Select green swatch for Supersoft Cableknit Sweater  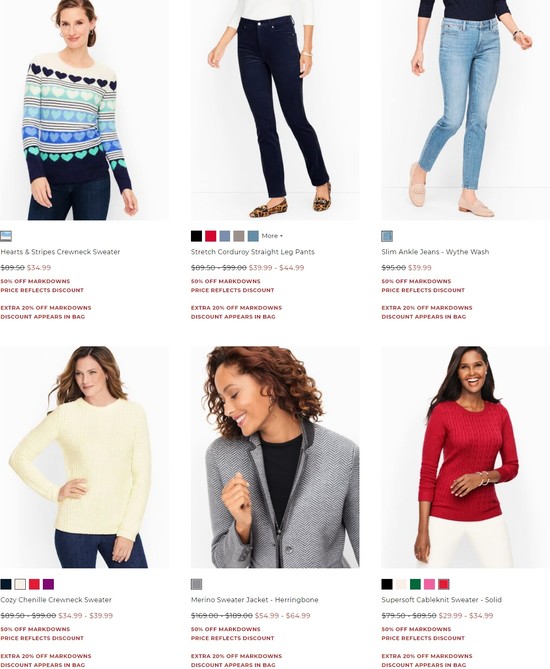click(x=415, y=584)
